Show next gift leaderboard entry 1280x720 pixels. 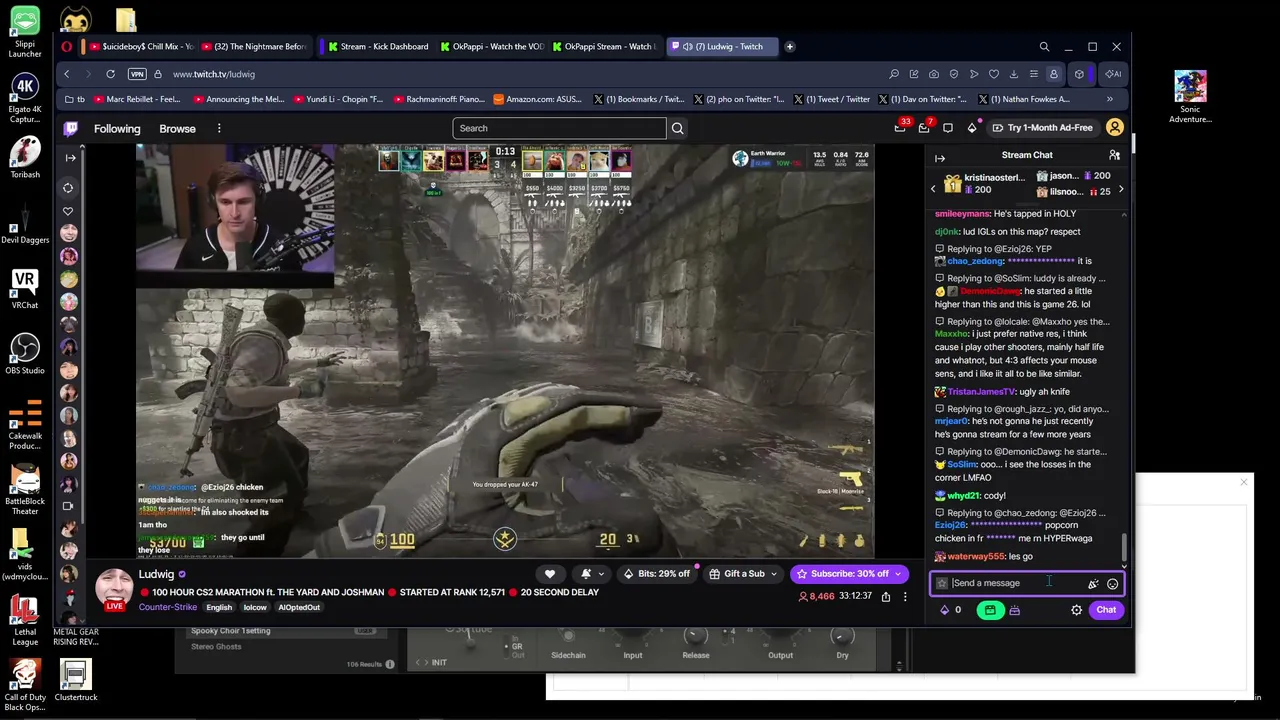[x=1120, y=189]
